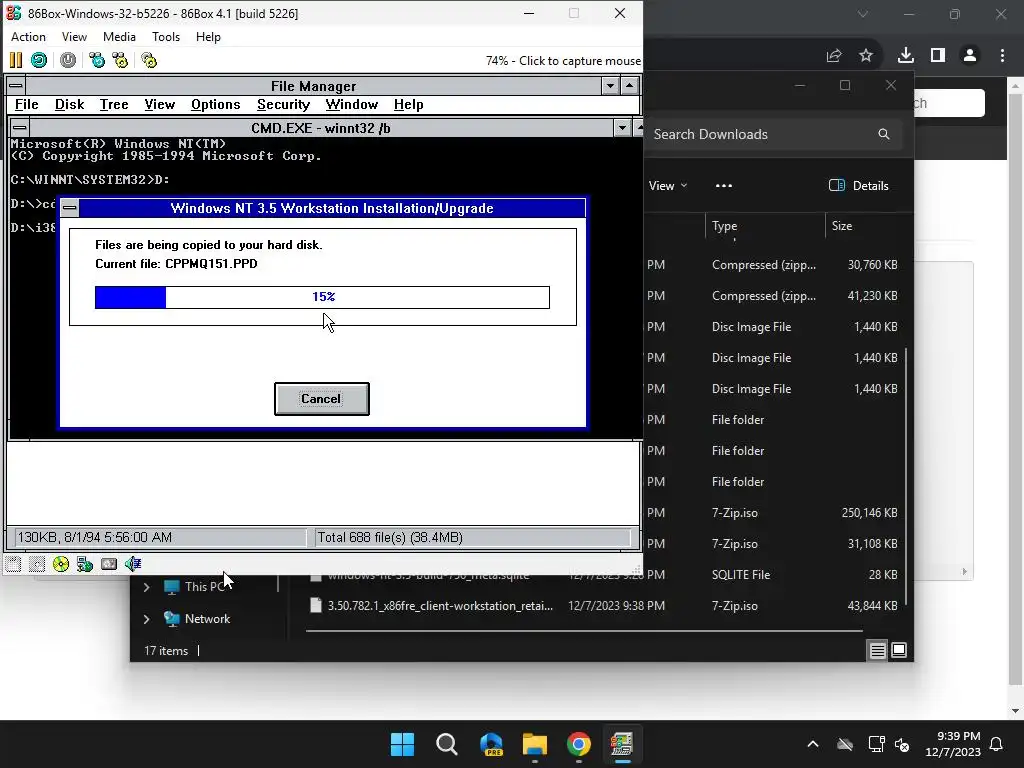Open File Manager's Options menu
This screenshot has width=1024, height=768.
pyautogui.click(x=216, y=104)
